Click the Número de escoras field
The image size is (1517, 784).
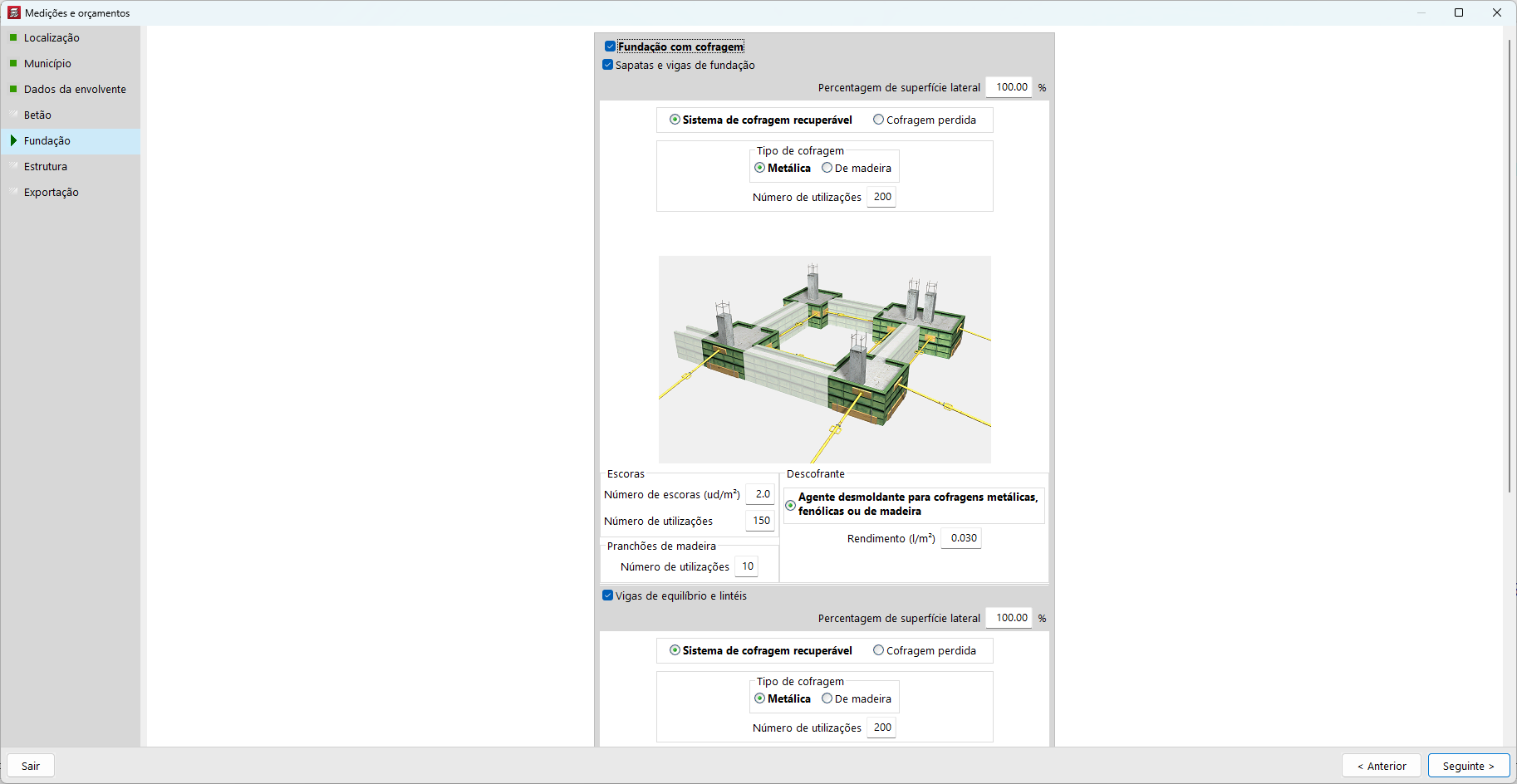pos(760,494)
